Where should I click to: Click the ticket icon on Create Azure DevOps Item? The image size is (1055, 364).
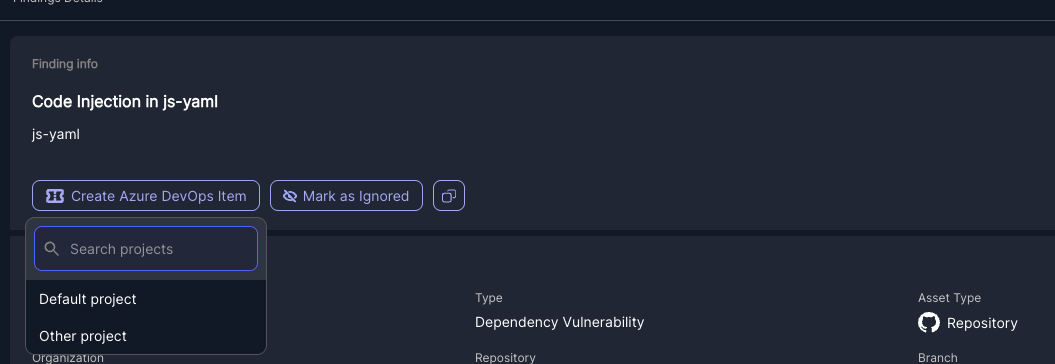point(54,196)
